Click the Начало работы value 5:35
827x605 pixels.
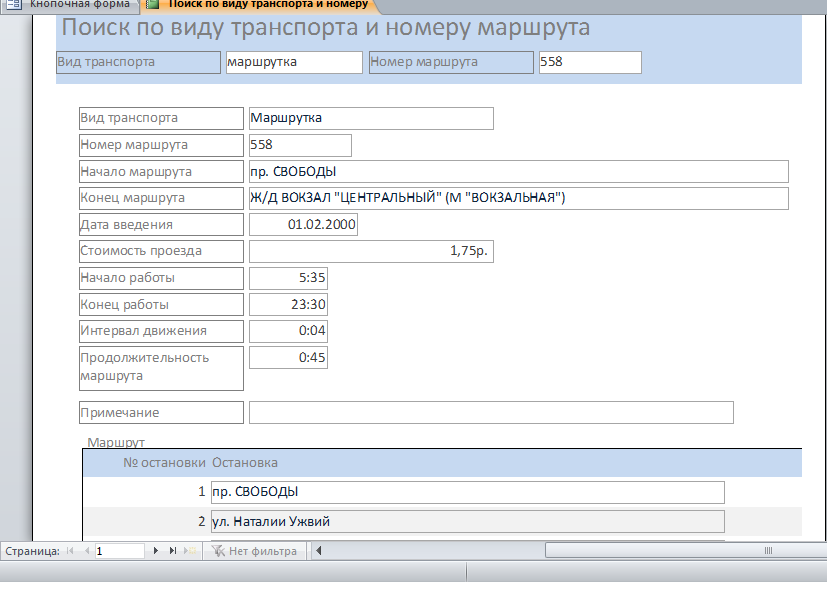click(x=289, y=278)
